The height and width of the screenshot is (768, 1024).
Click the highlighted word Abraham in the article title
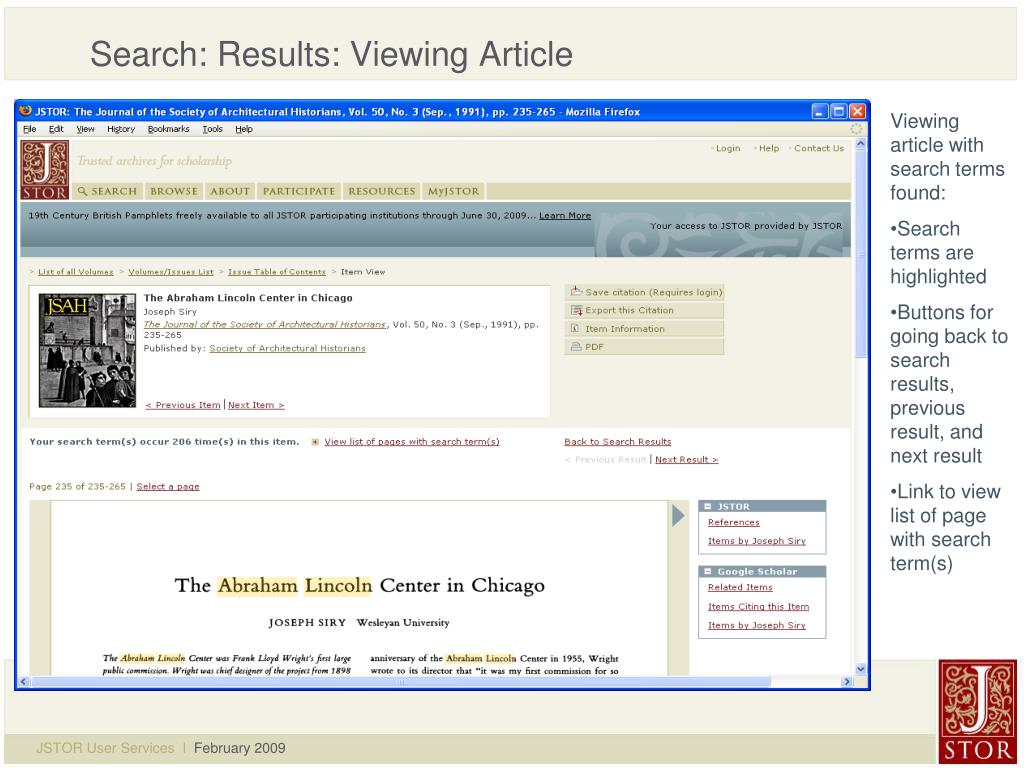click(x=257, y=585)
